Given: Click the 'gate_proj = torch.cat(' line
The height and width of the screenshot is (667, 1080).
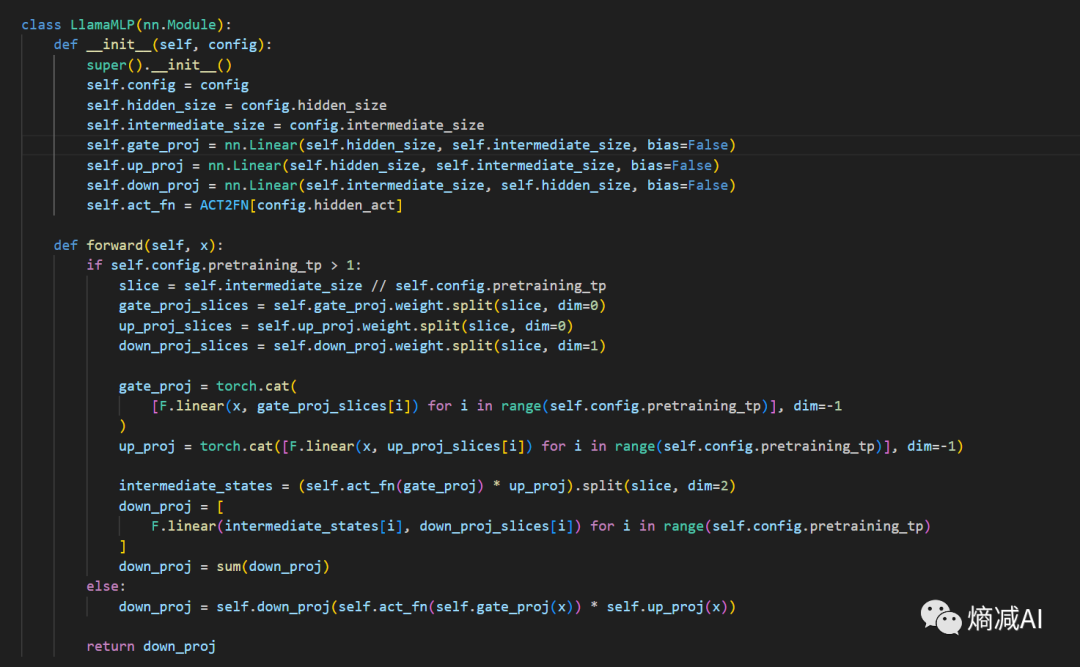Looking at the screenshot, I should 208,386.
